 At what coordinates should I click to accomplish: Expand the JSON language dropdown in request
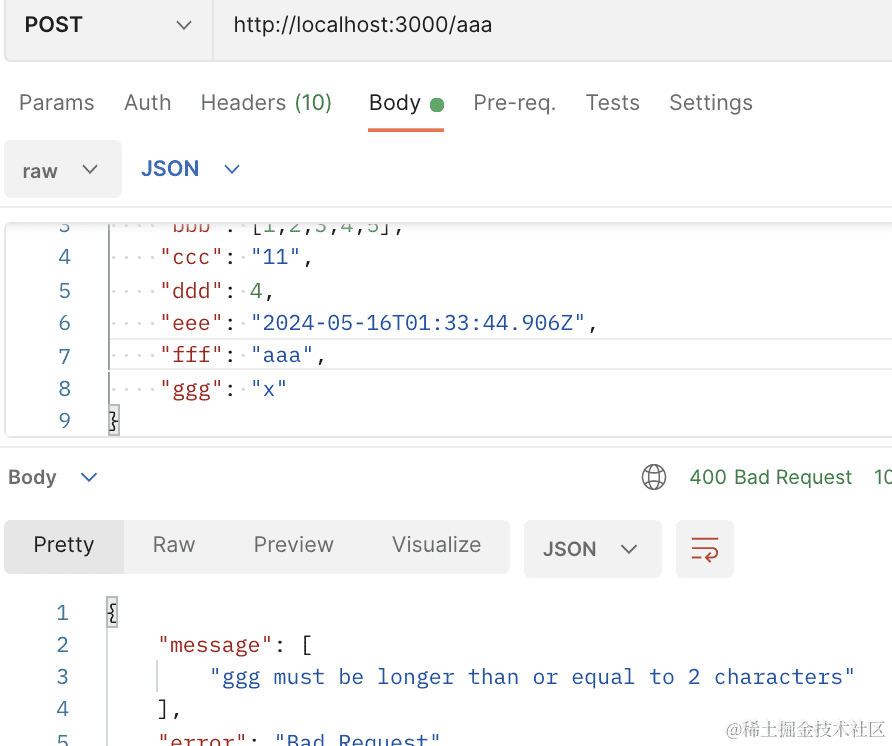click(190, 169)
